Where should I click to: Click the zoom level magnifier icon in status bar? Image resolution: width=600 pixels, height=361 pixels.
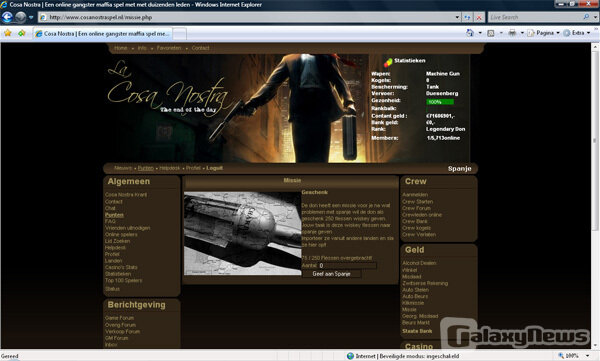561,356
